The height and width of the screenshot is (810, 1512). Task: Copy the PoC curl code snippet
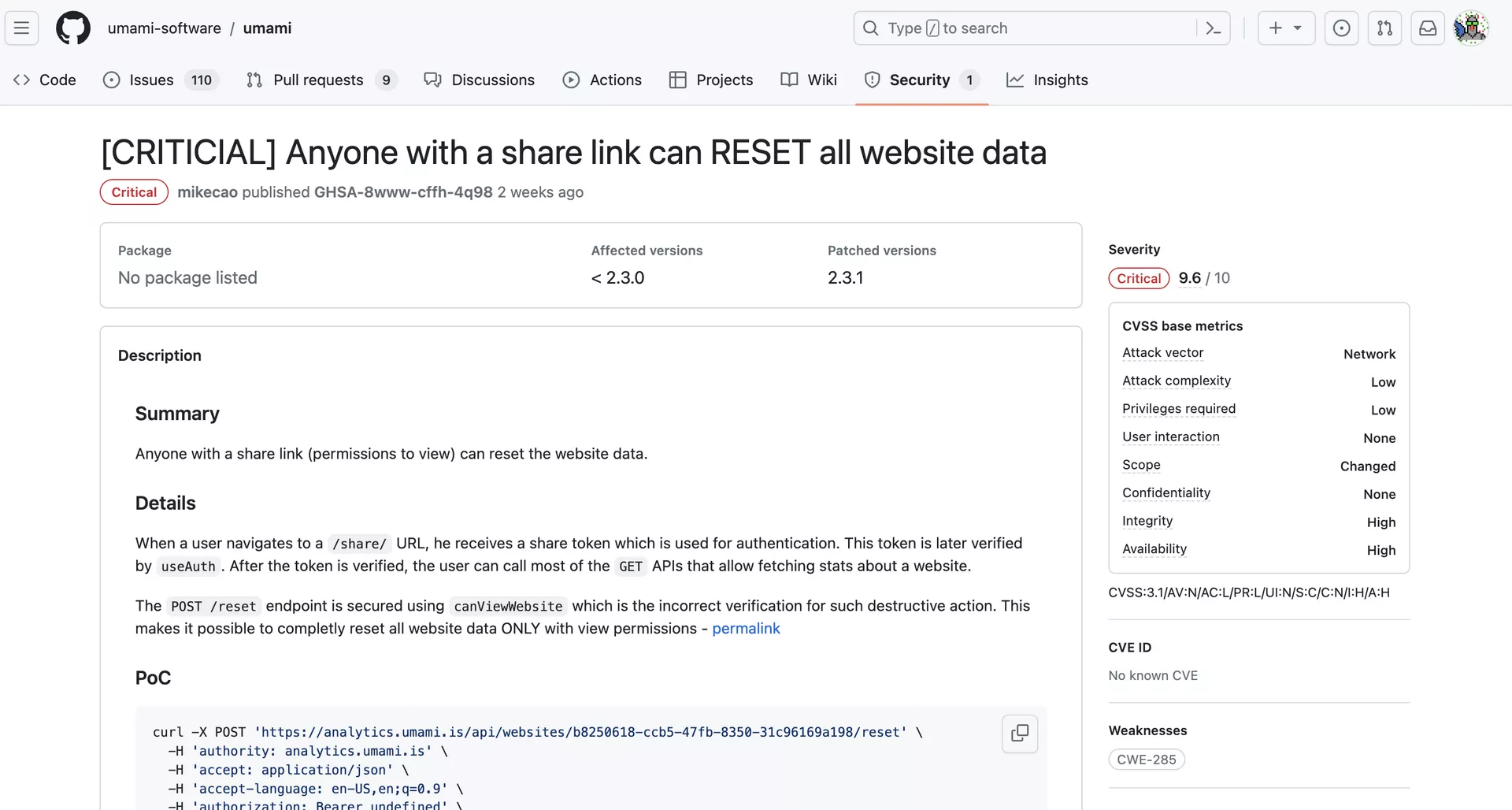coord(1019,733)
